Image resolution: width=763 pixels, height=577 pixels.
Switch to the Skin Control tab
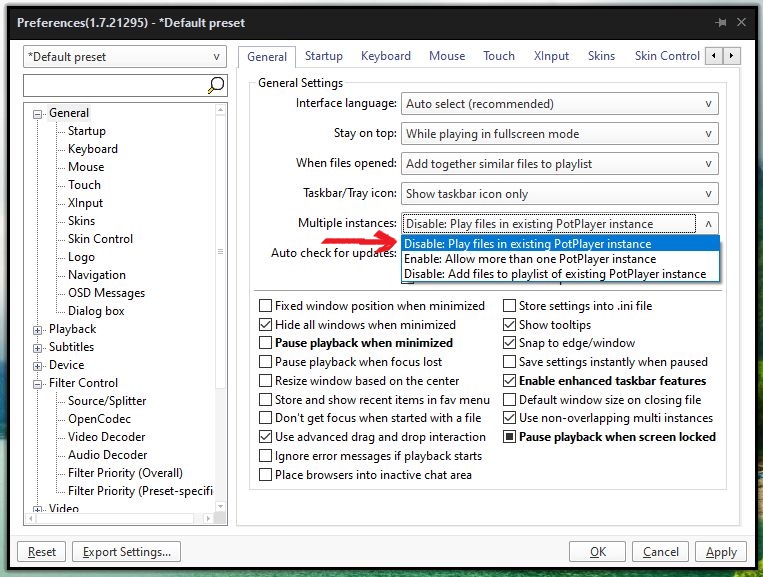pos(667,56)
